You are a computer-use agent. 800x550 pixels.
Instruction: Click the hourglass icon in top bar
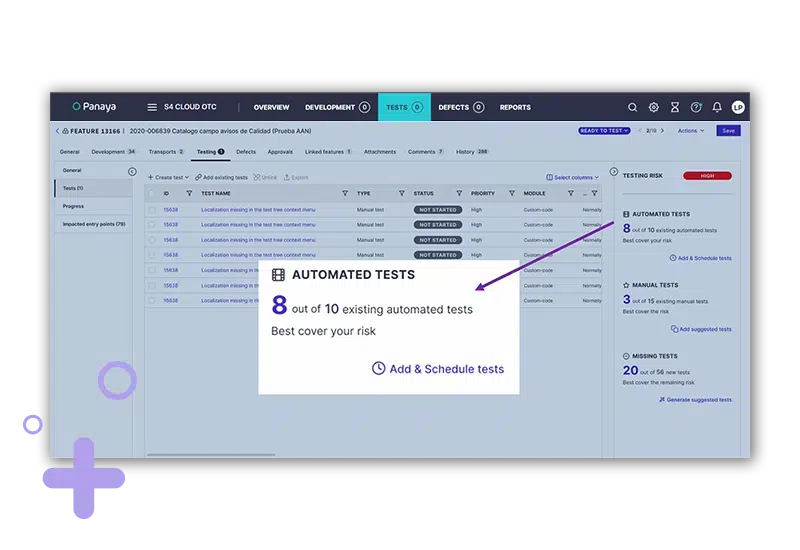click(x=675, y=107)
